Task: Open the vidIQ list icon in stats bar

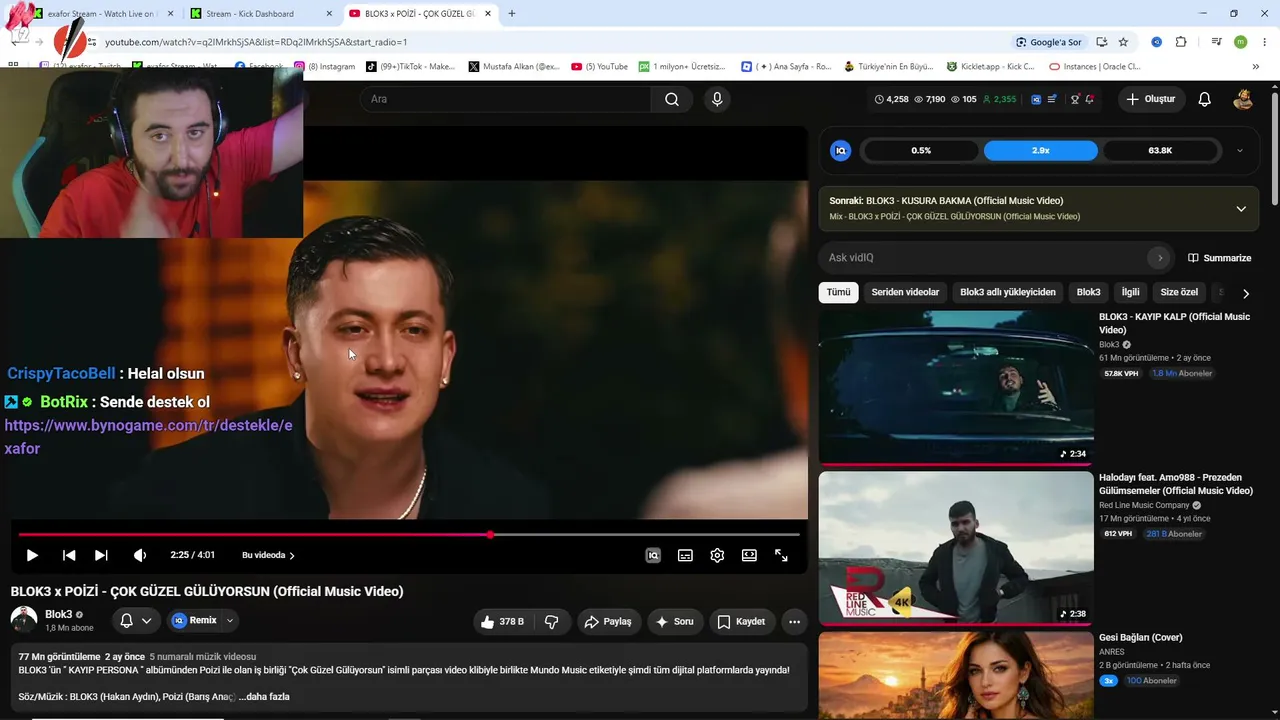Action: click(1052, 99)
